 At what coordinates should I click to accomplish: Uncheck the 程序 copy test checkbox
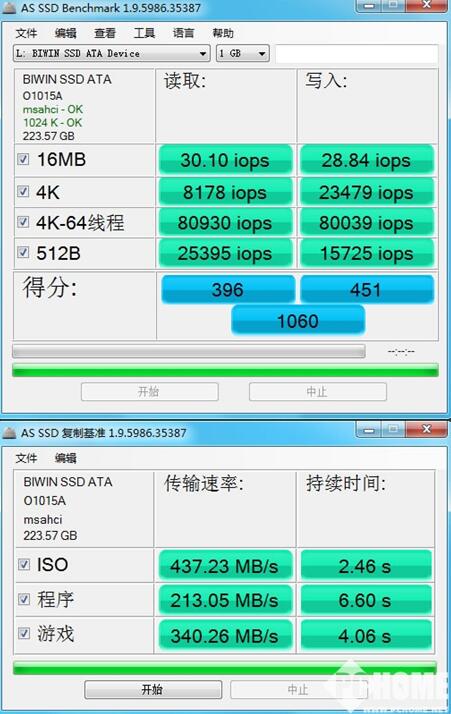[x=24, y=599]
